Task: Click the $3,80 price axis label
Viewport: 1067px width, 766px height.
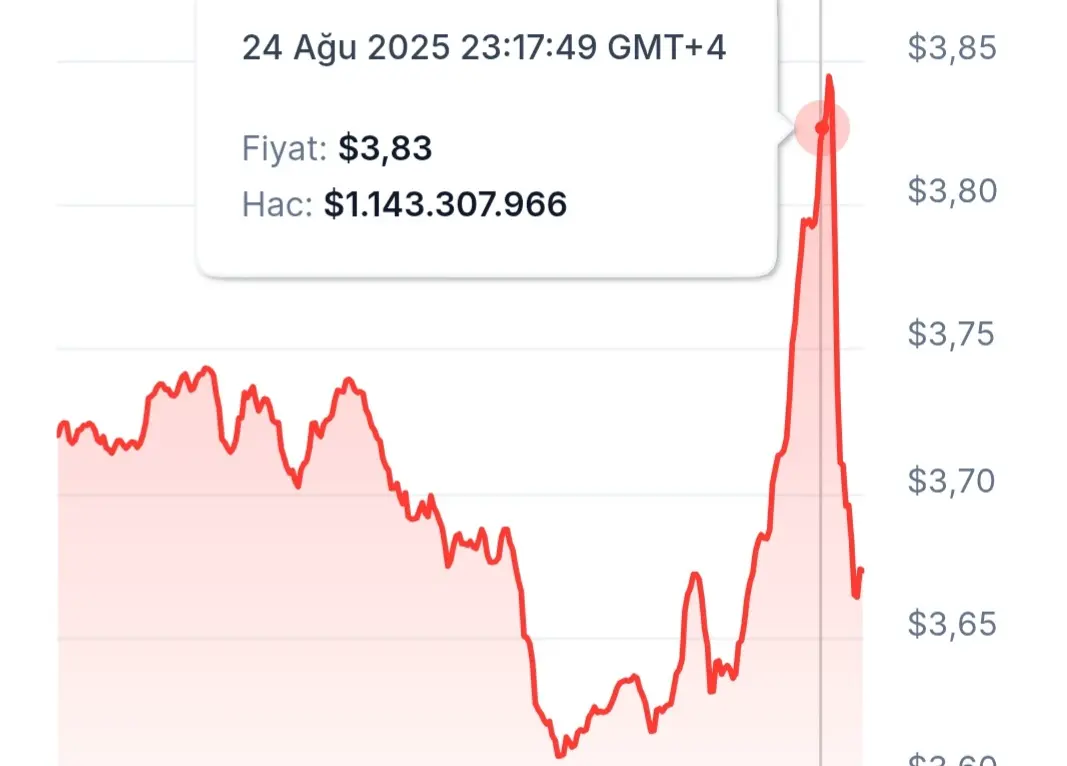Action: pyautogui.click(x=951, y=190)
